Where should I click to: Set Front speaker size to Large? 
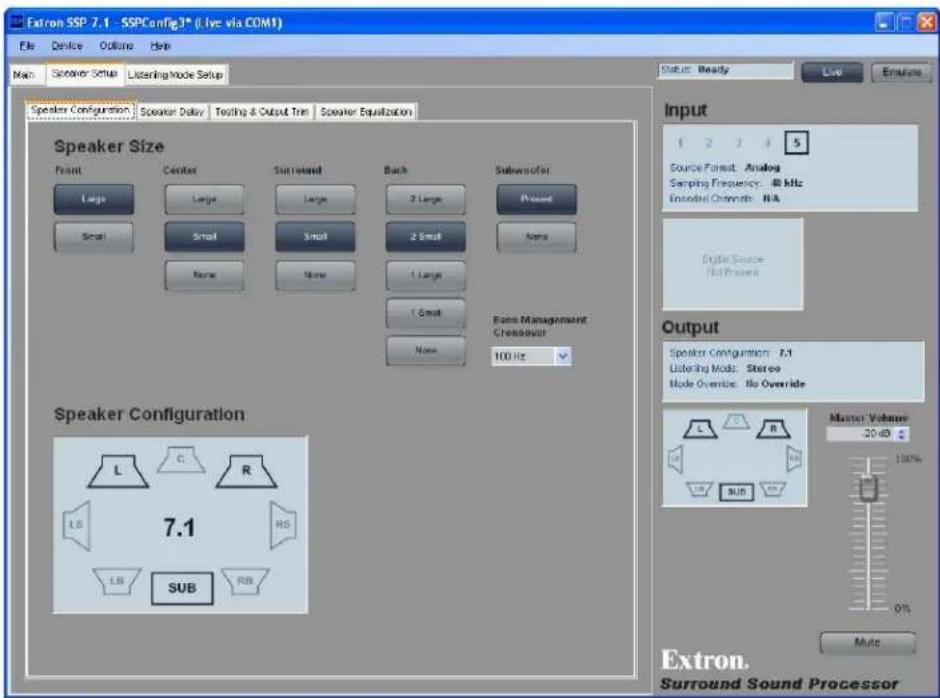[94, 199]
